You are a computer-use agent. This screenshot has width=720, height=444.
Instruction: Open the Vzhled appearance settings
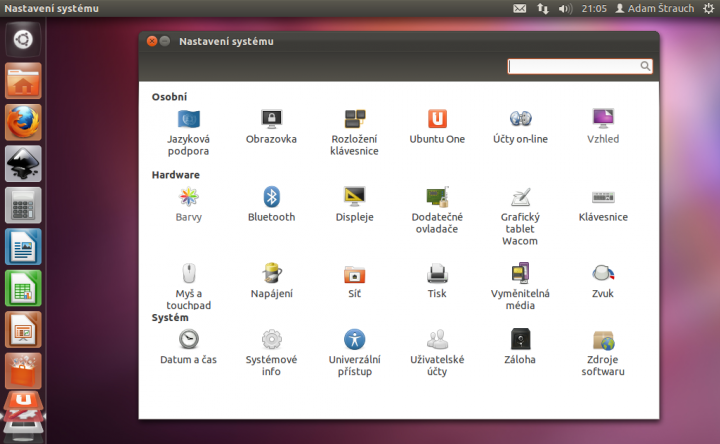(x=603, y=127)
